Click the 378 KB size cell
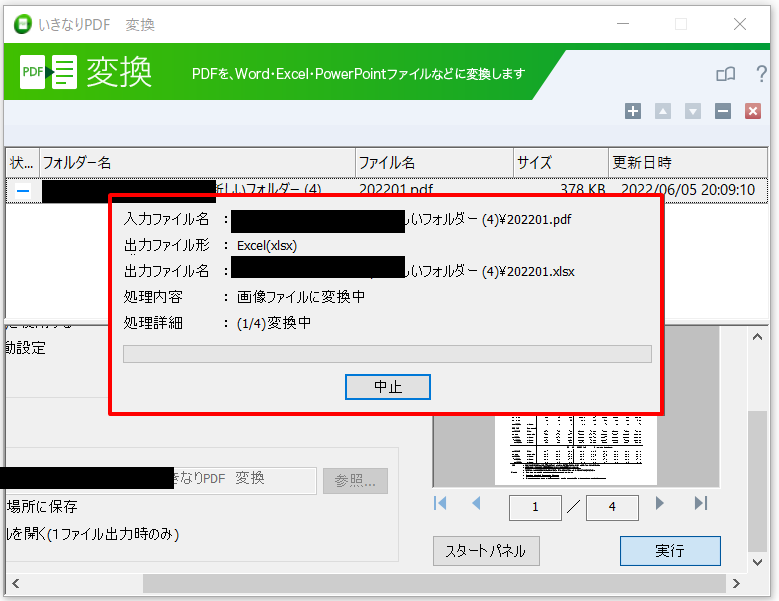 pyautogui.click(x=582, y=189)
